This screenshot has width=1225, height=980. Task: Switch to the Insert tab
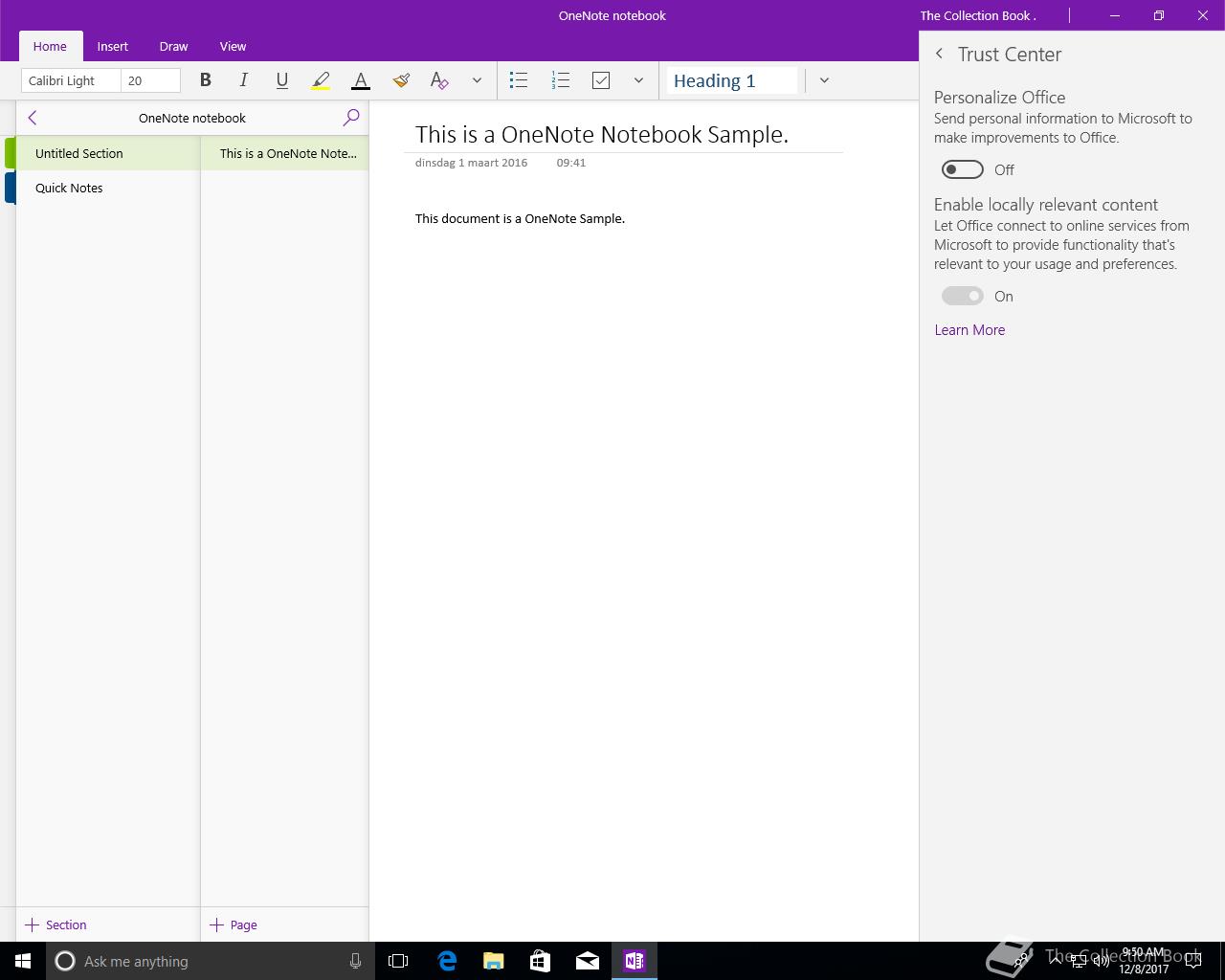point(113,46)
